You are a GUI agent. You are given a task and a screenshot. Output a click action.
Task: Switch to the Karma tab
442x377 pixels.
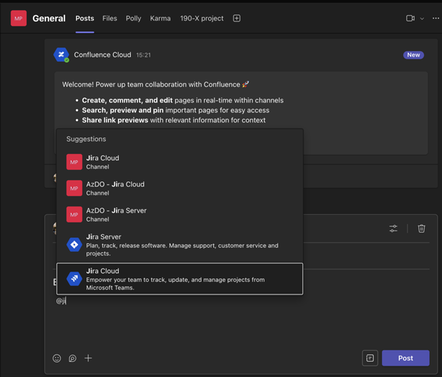point(160,18)
